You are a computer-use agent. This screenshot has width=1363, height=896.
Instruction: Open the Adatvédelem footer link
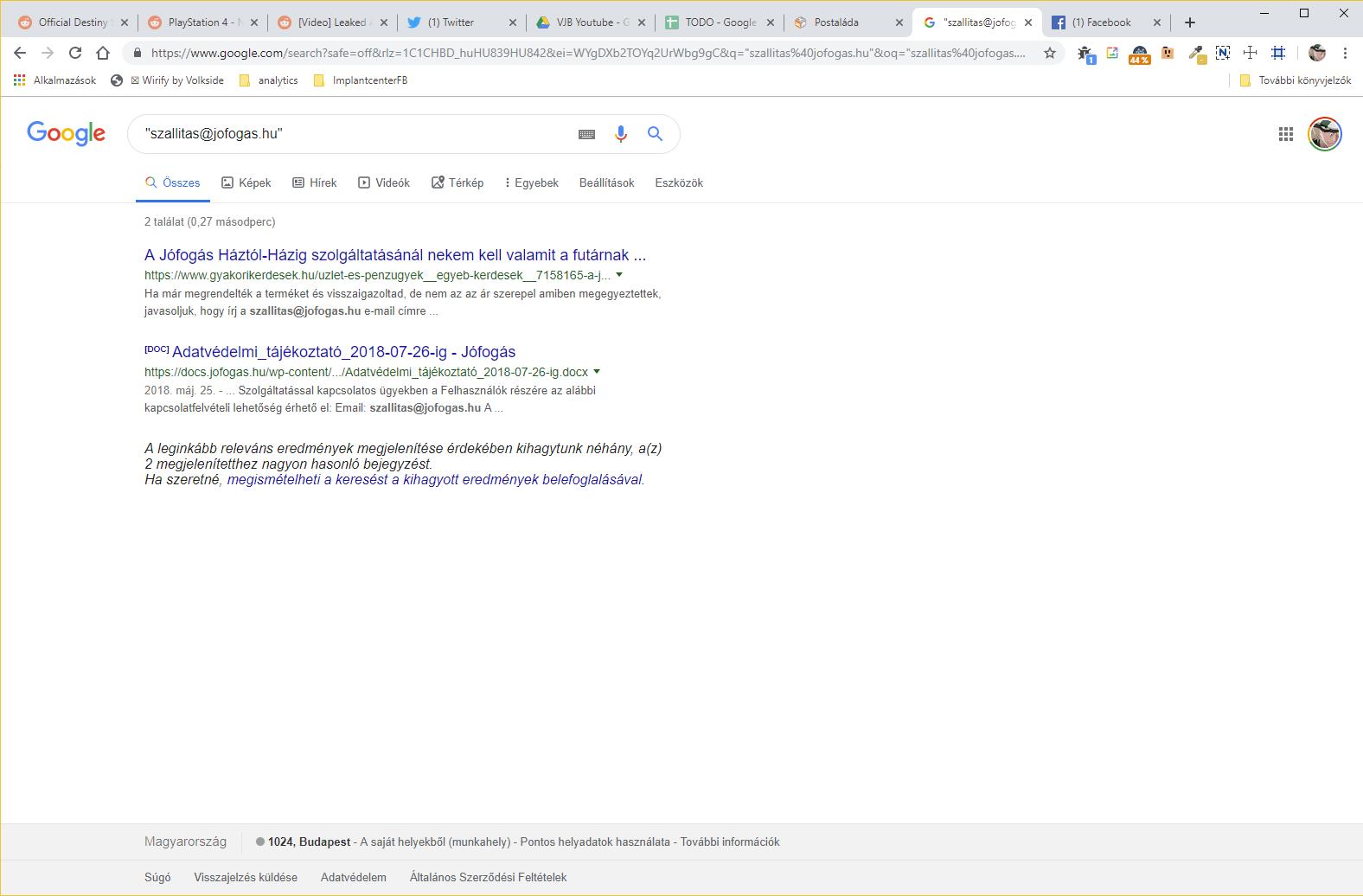click(x=354, y=877)
